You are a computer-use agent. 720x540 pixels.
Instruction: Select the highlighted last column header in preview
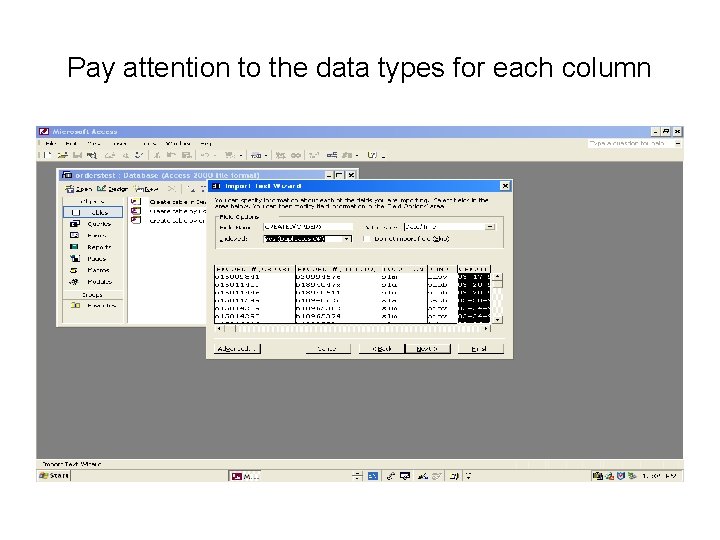(474, 269)
